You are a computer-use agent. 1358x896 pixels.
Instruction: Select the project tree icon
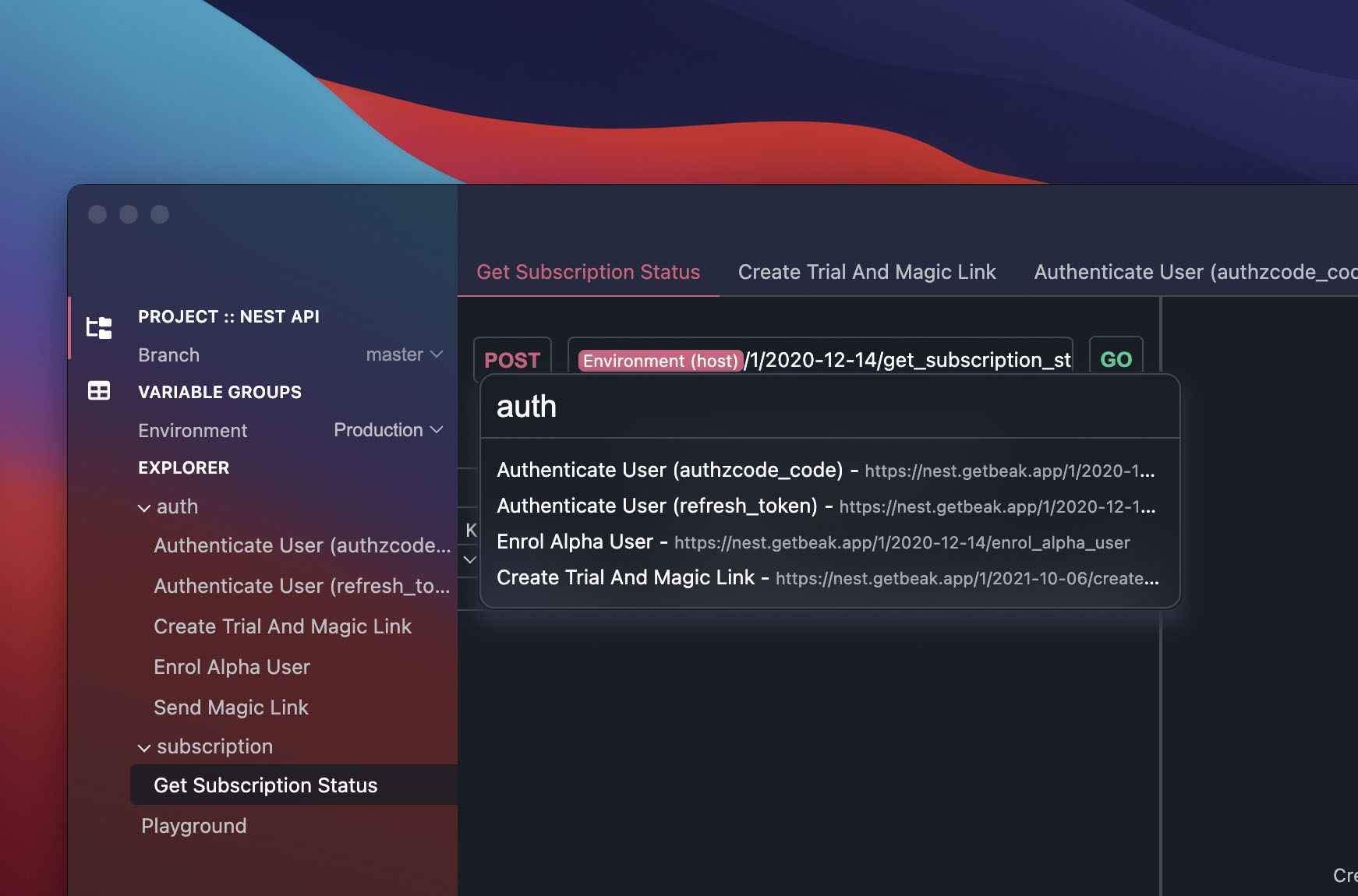(x=99, y=327)
